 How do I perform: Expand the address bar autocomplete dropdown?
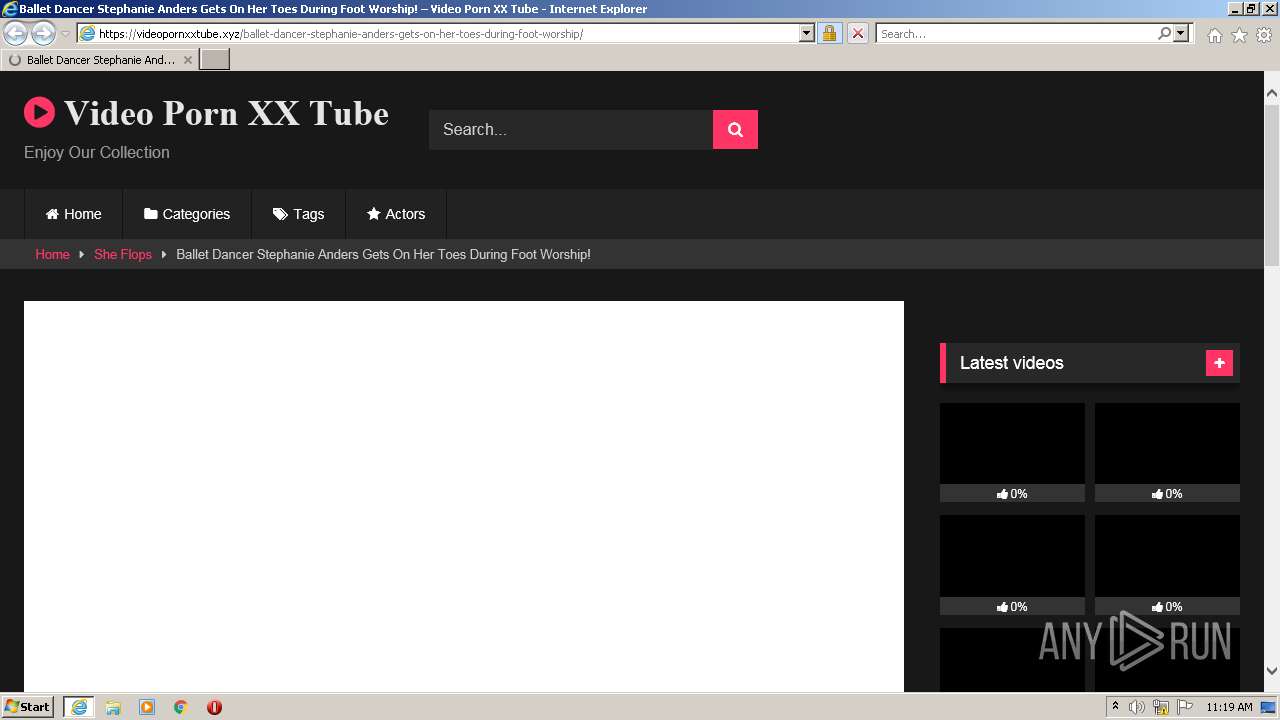(x=807, y=33)
